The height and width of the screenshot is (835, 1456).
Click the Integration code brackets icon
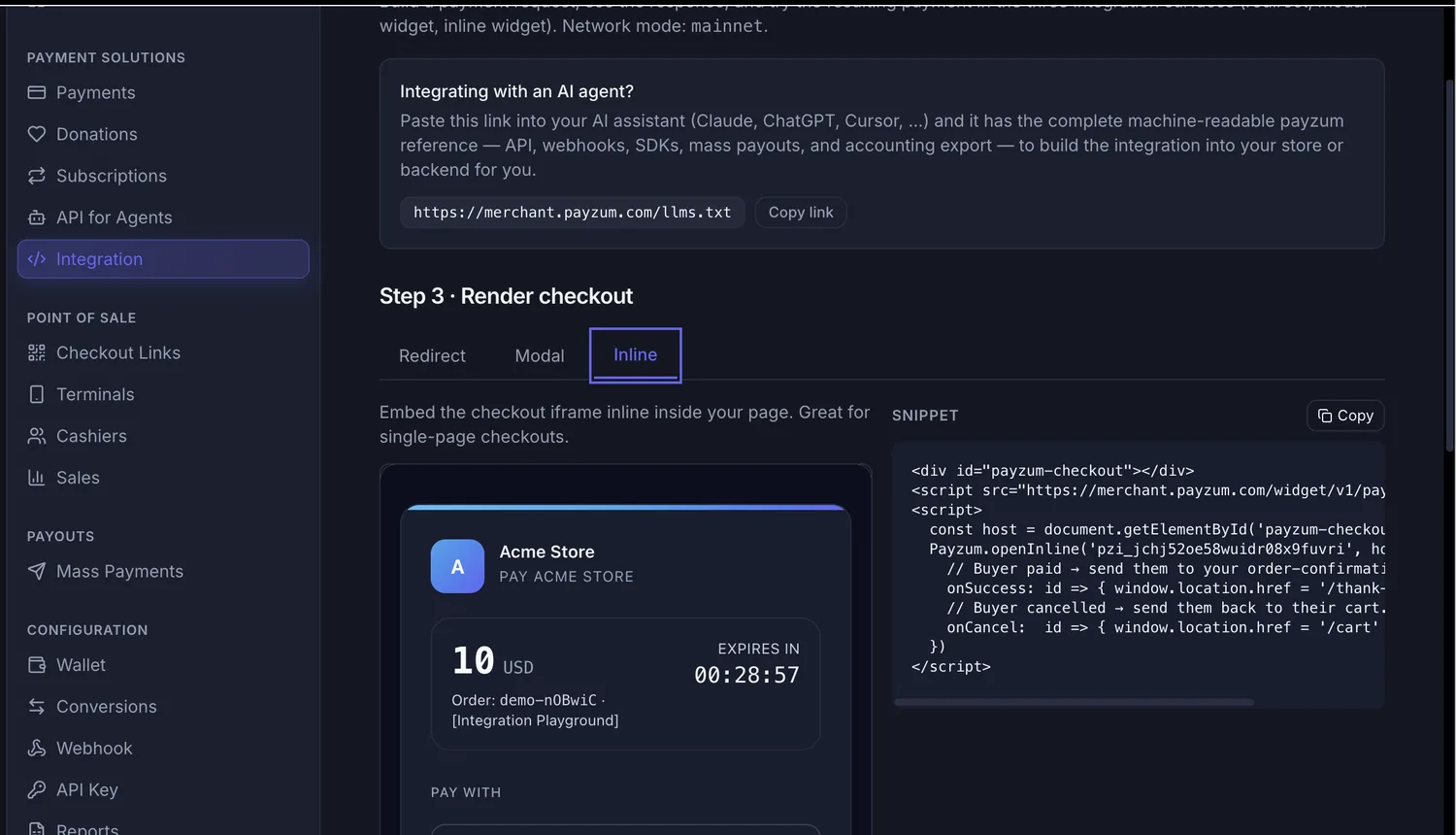37,259
